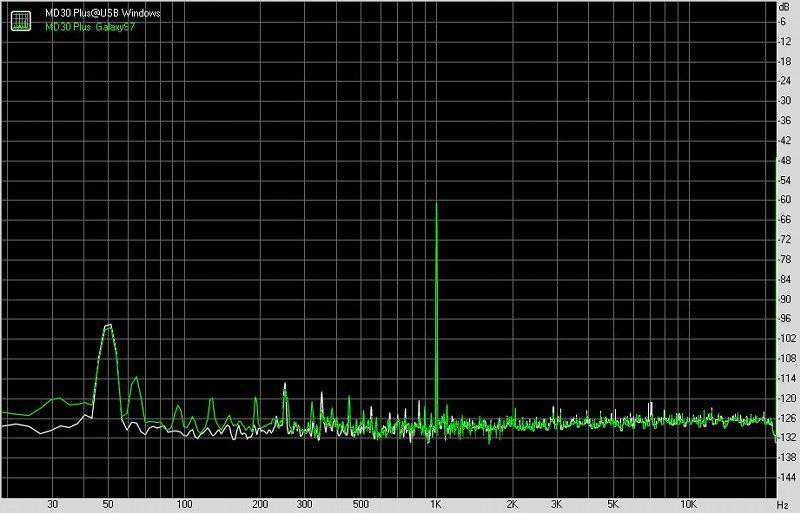
Task: Click the 'dB' axis unit label
Action: pyautogui.click(x=784, y=6)
